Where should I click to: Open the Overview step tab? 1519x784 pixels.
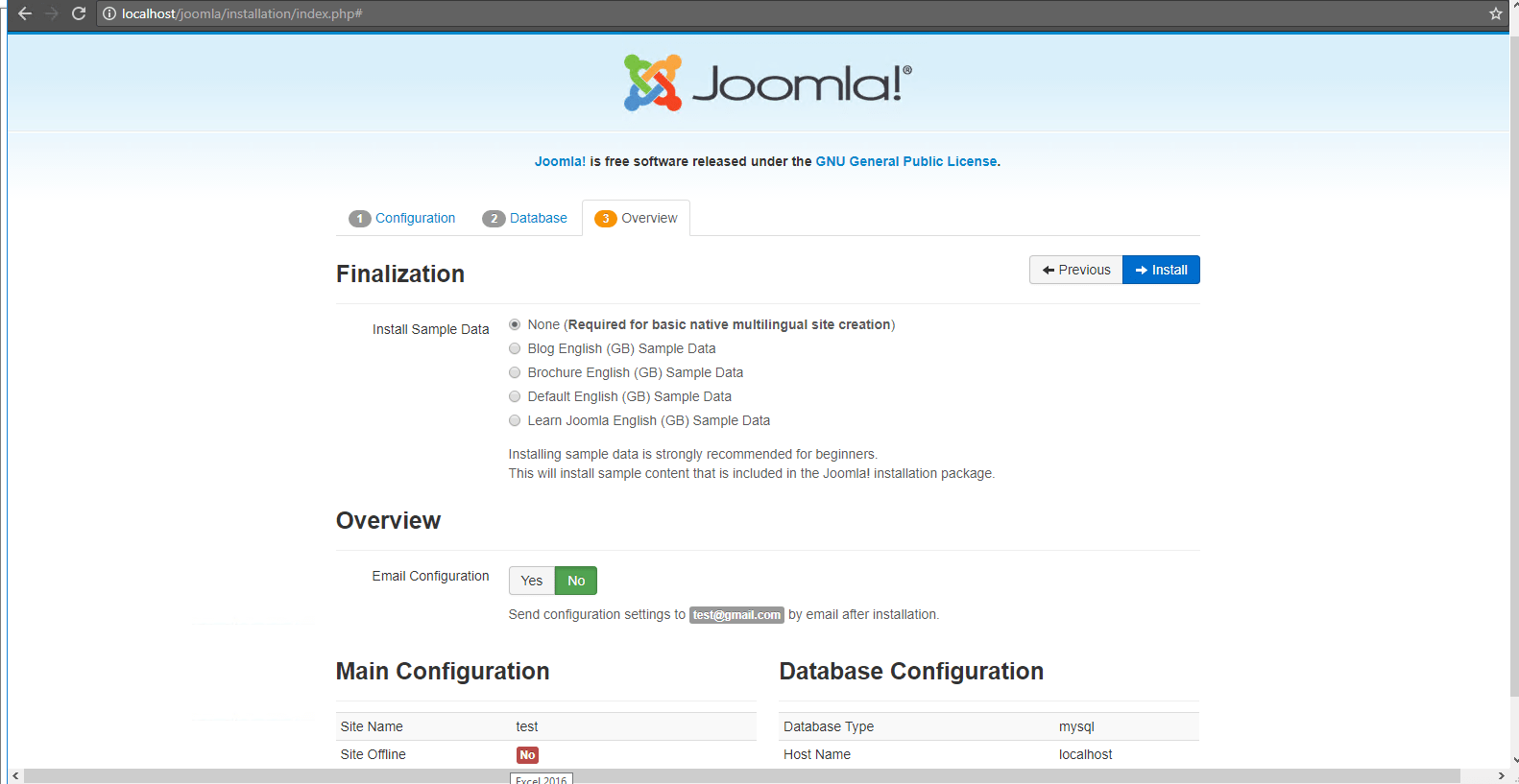pos(637,218)
